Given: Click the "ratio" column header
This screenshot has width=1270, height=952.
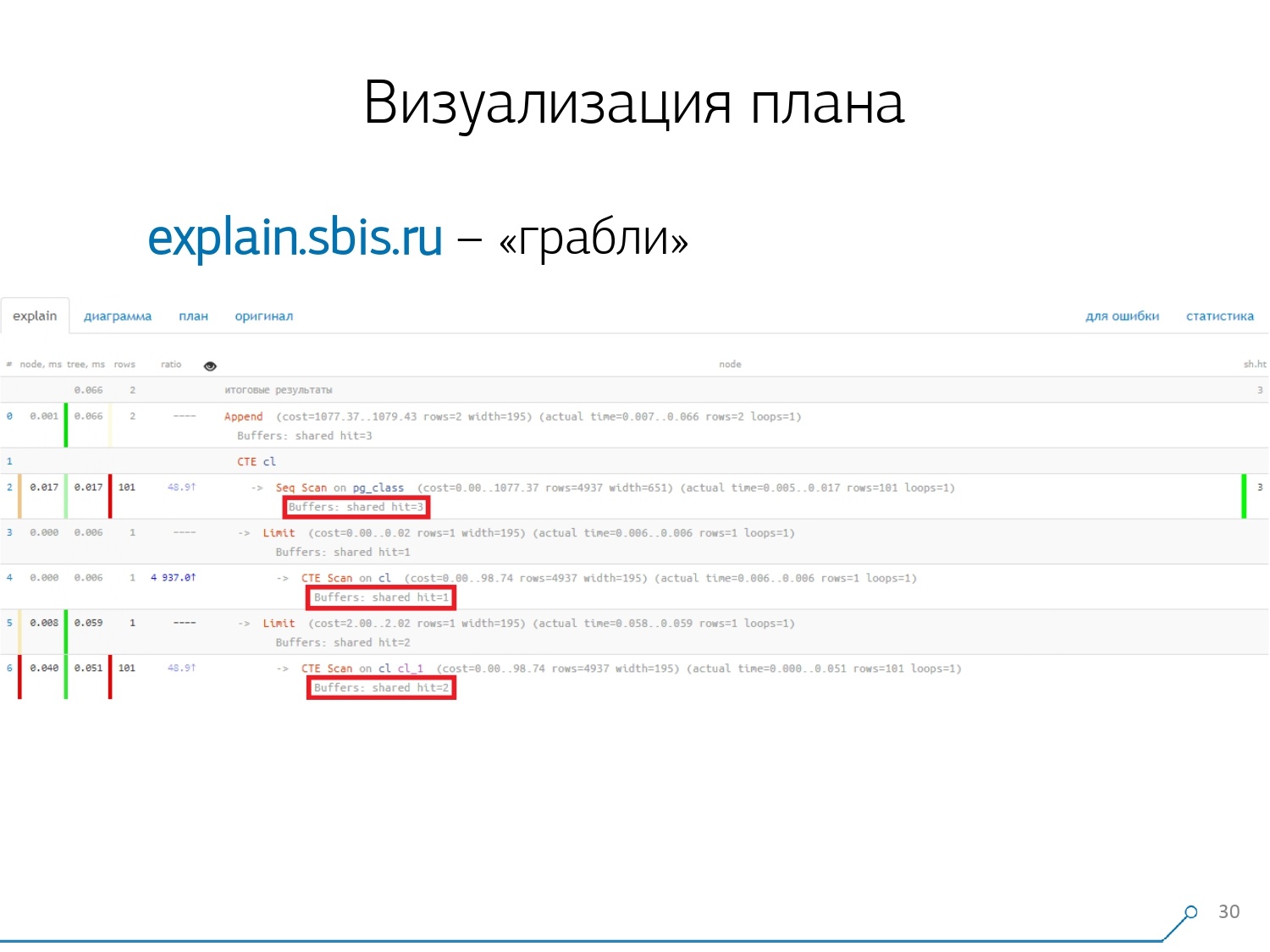Looking at the screenshot, I should 171,365.
